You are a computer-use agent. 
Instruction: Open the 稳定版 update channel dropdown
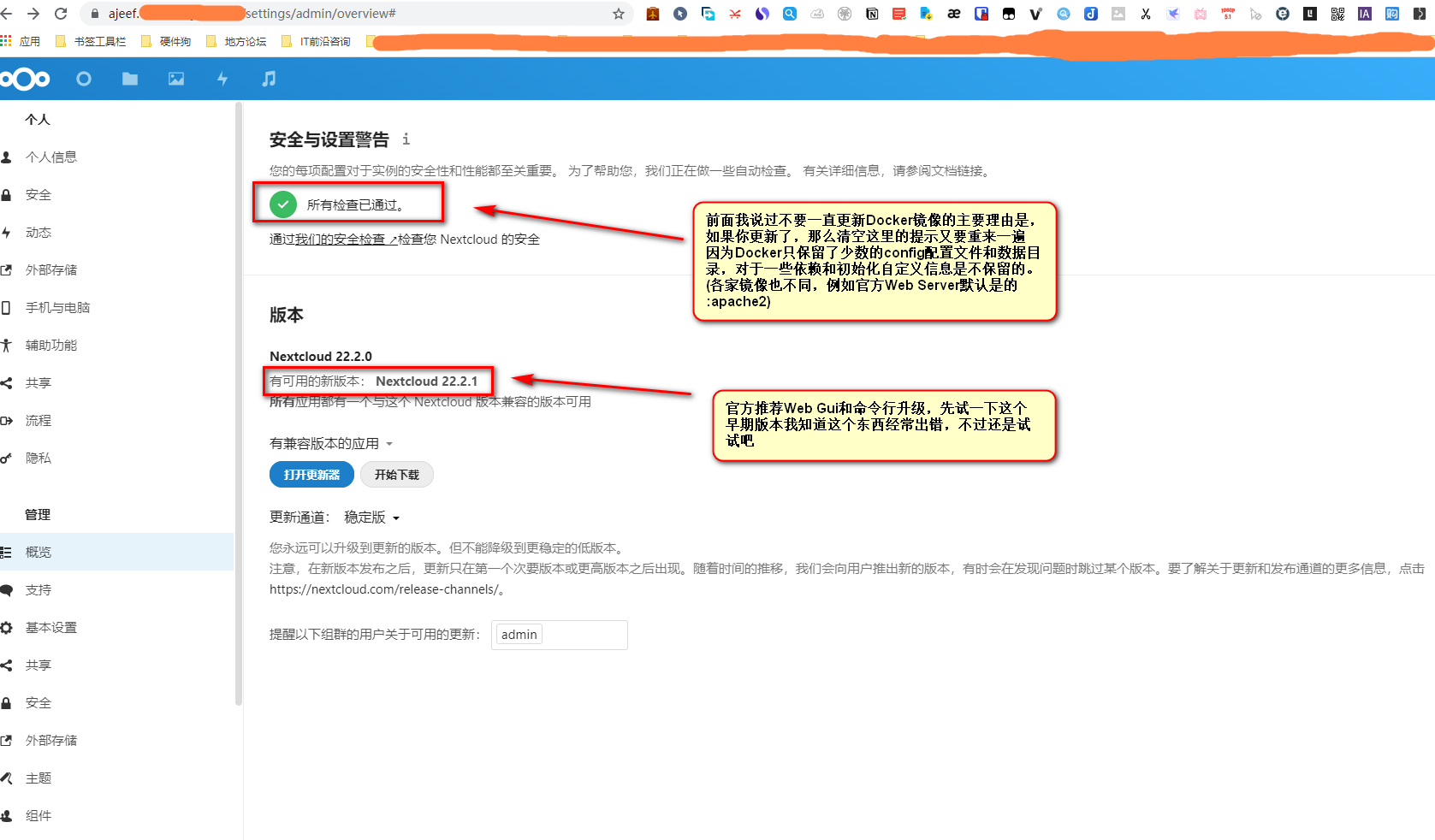[x=372, y=518]
